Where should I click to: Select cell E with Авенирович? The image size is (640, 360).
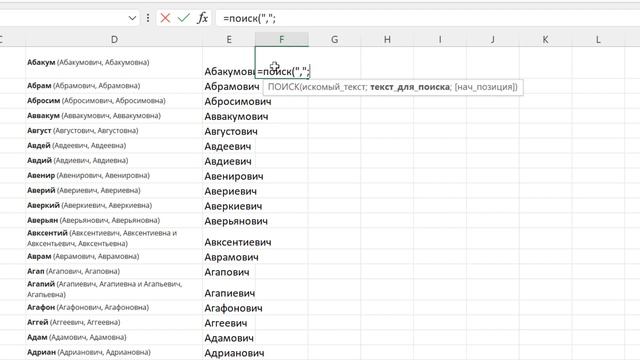pos(229,176)
